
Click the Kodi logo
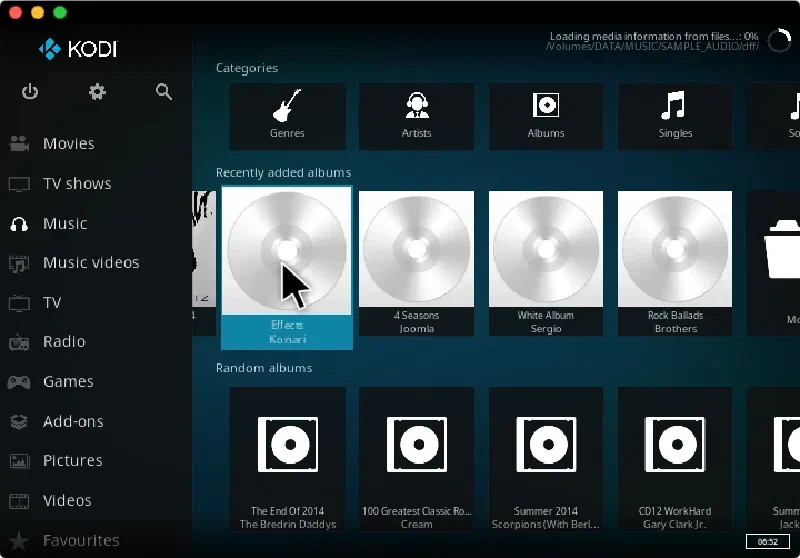point(77,48)
